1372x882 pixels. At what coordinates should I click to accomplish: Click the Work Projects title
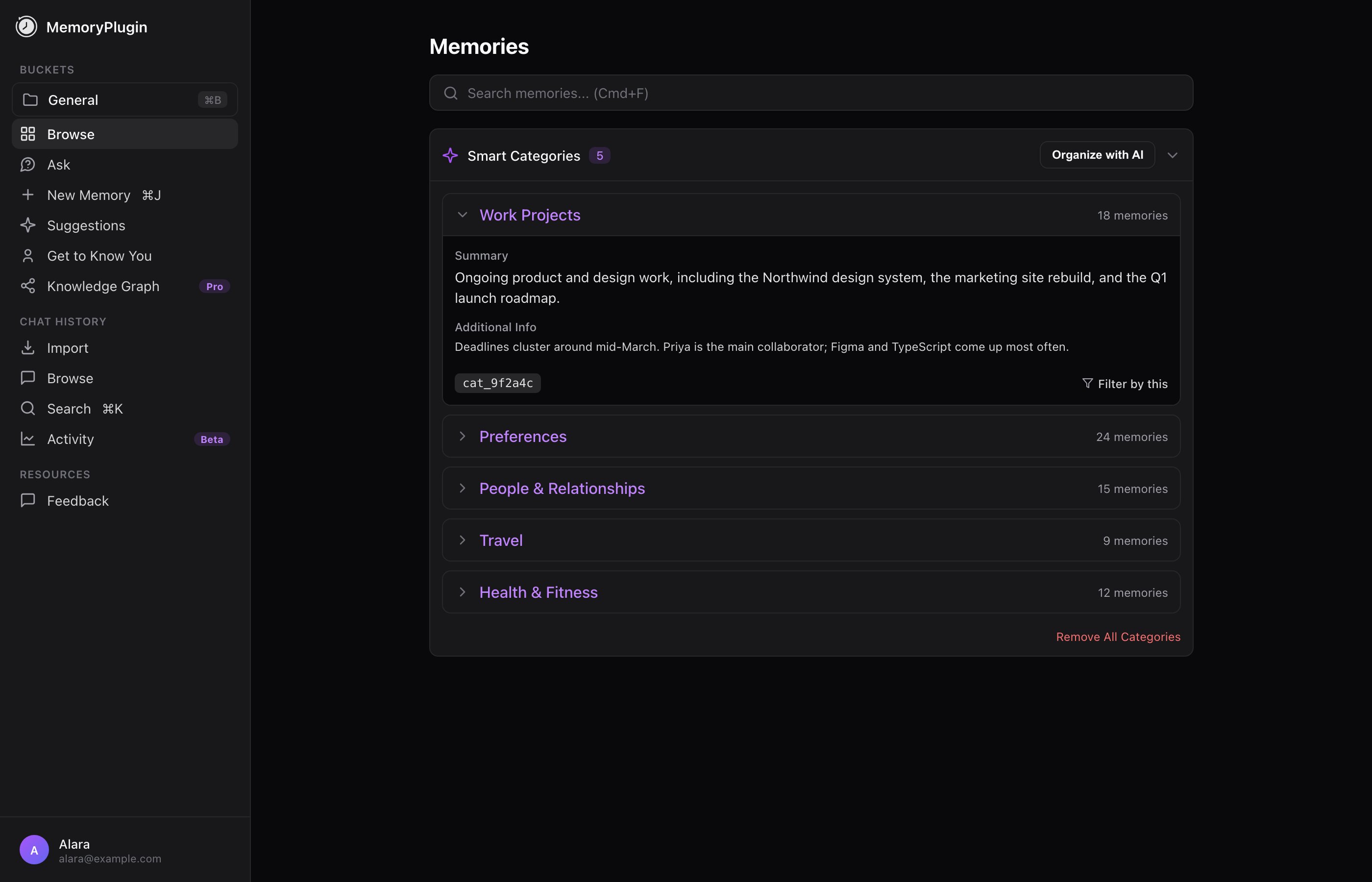click(x=530, y=215)
